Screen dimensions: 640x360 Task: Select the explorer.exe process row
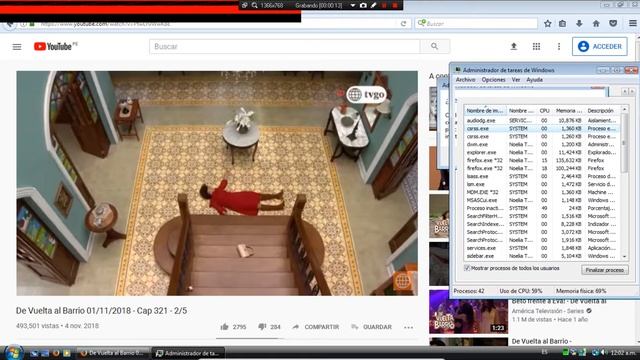coord(542,152)
